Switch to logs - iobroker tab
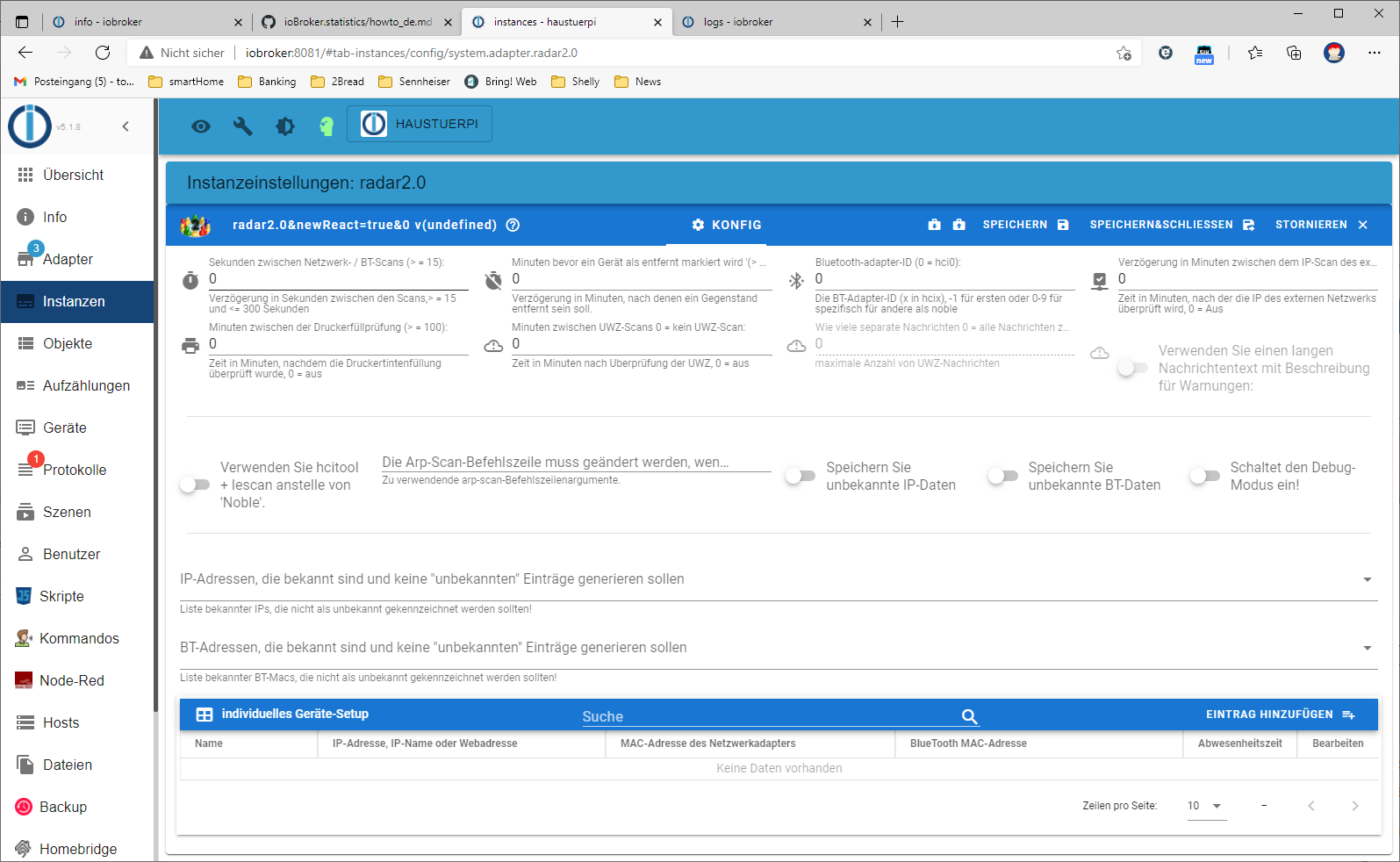Image resolution: width=1400 pixels, height=862 pixels. pos(776,22)
